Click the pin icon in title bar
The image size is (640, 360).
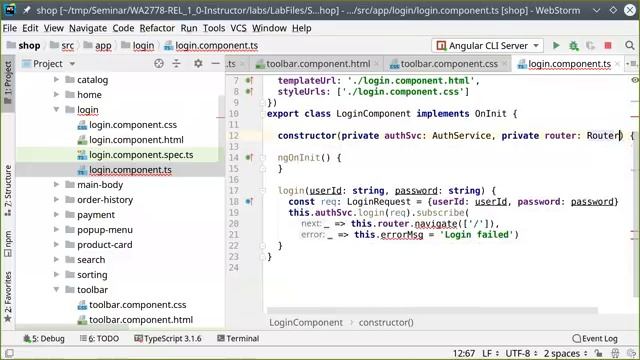pos(27,10)
